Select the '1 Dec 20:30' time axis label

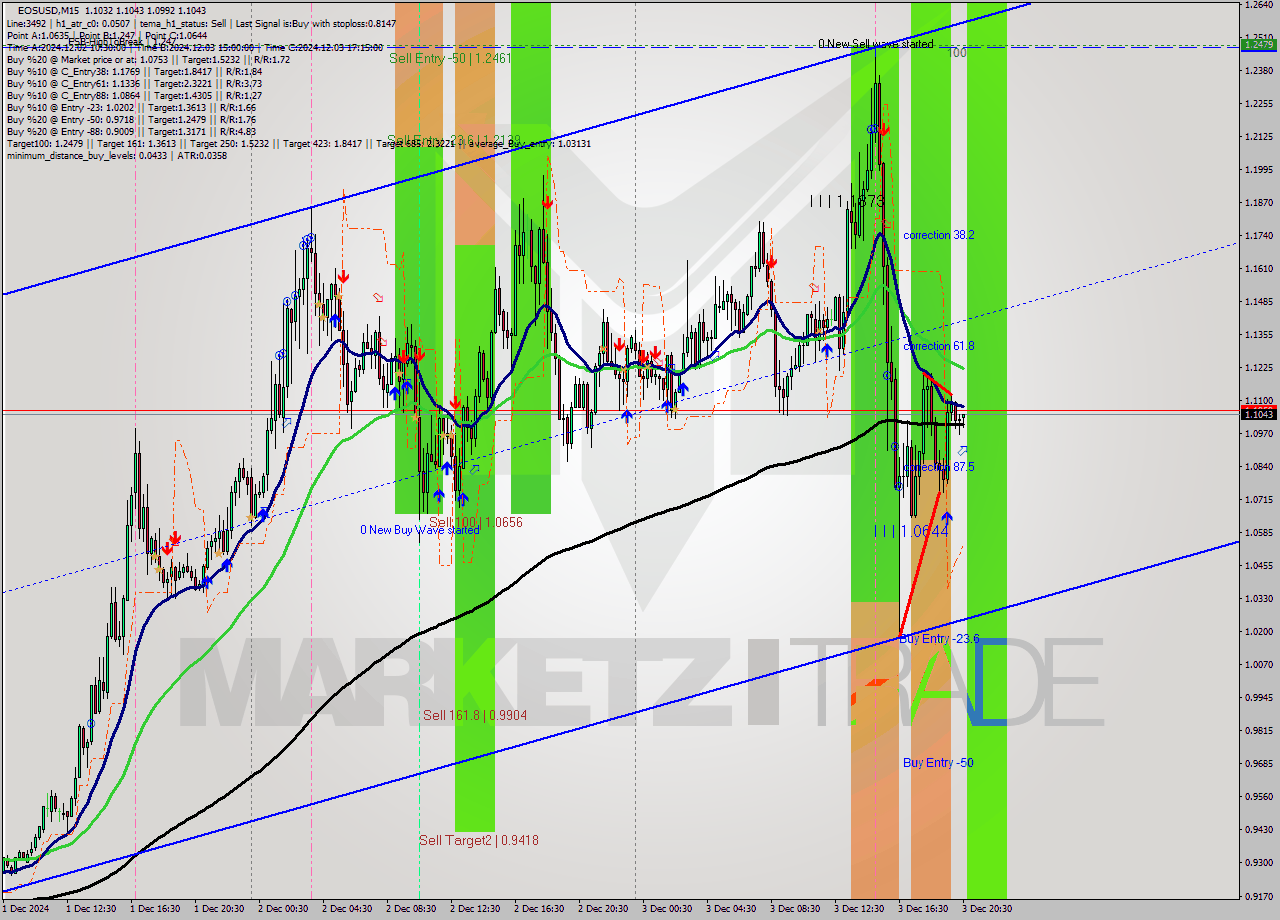click(x=219, y=909)
